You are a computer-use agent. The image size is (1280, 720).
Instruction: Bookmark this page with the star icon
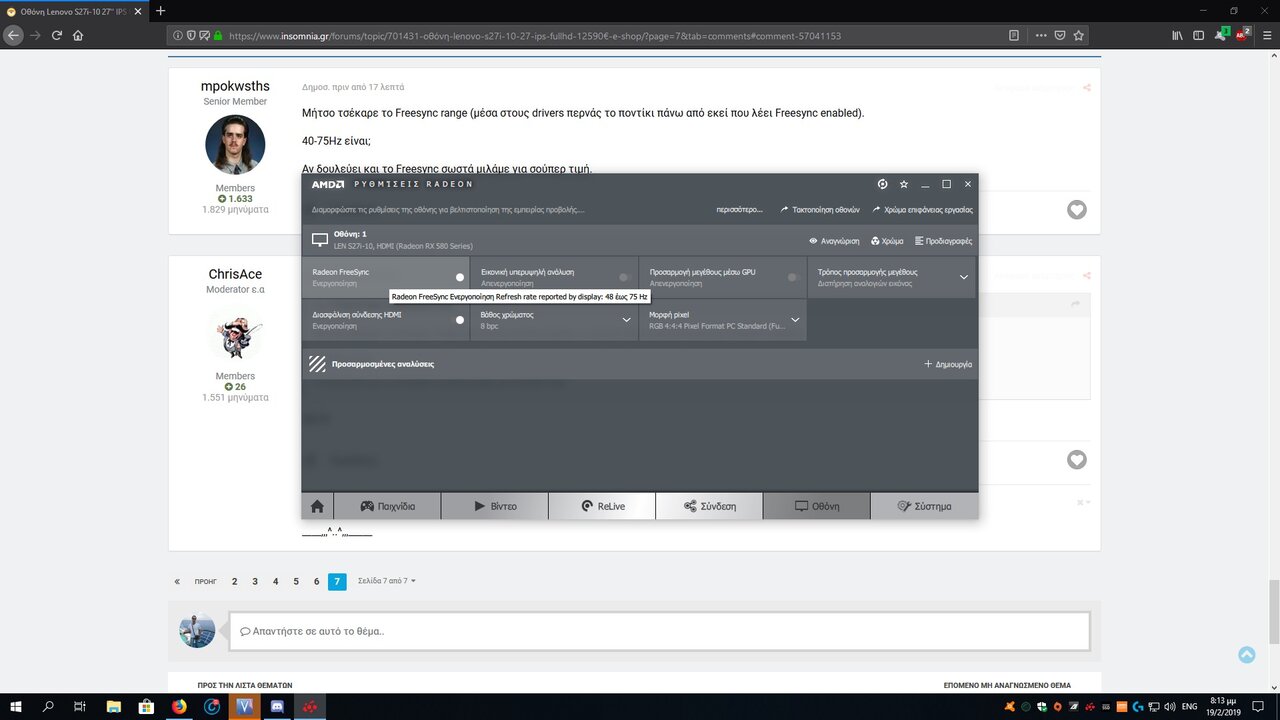tap(1078, 35)
